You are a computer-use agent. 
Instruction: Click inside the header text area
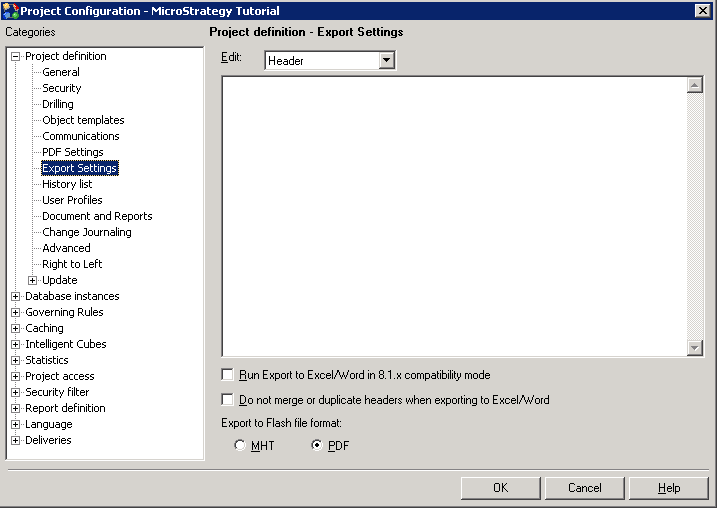click(x=453, y=215)
